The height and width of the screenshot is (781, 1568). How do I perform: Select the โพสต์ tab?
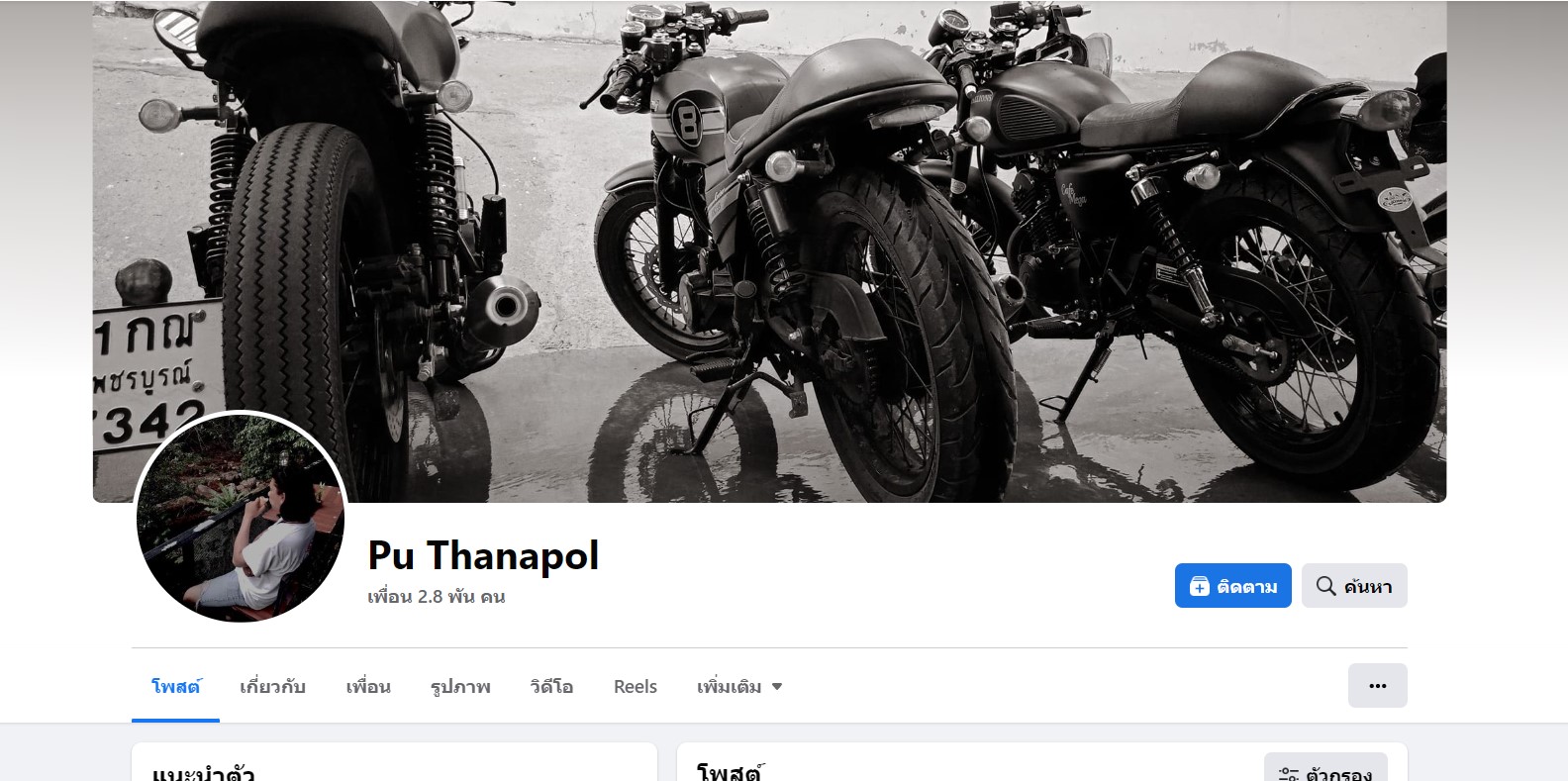click(x=175, y=686)
